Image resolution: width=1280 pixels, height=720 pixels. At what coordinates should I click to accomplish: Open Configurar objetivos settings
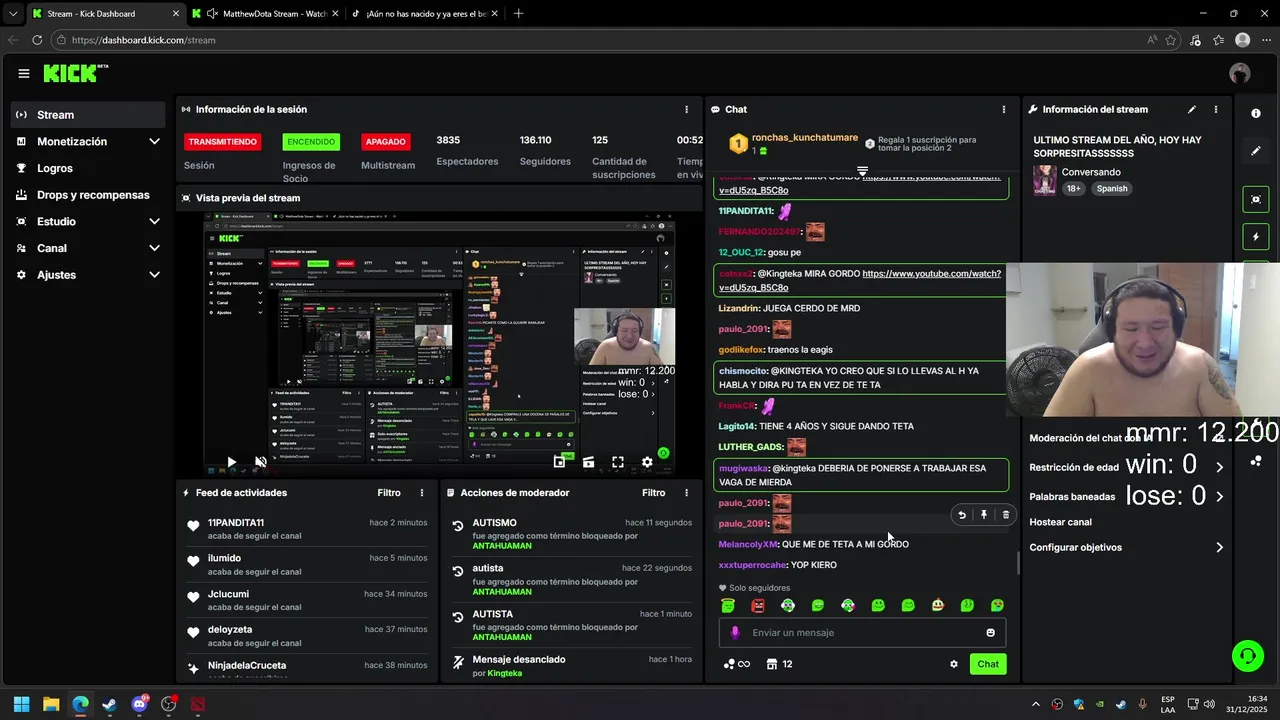(x=1127, y=547)
